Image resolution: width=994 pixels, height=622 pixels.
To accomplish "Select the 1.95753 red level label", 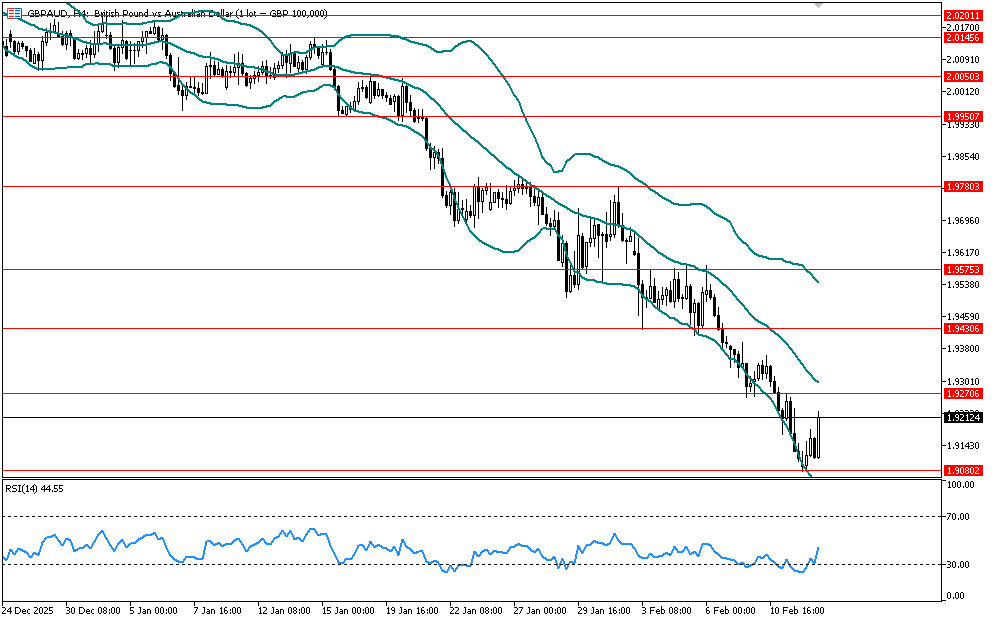I will coord(963,269).
